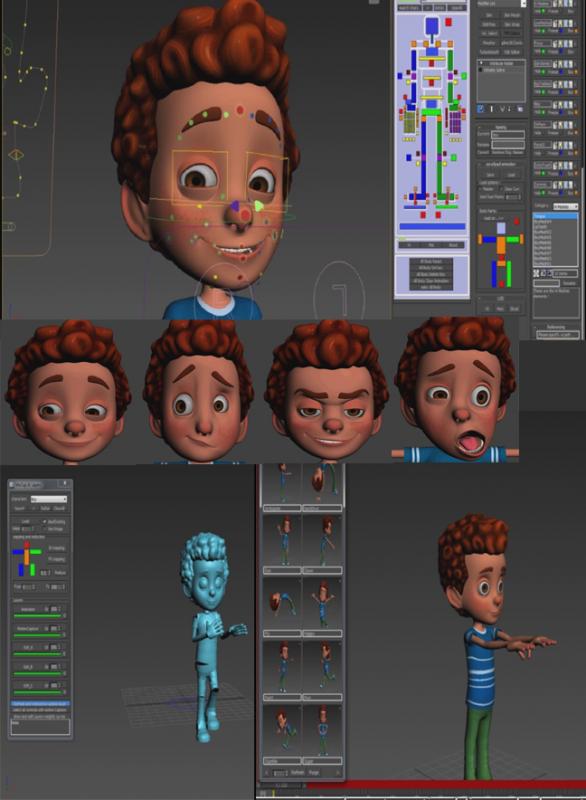Screen dimensions: 586x800
Task: Select the highlighted first item in morph list
Action: [555, 216]
